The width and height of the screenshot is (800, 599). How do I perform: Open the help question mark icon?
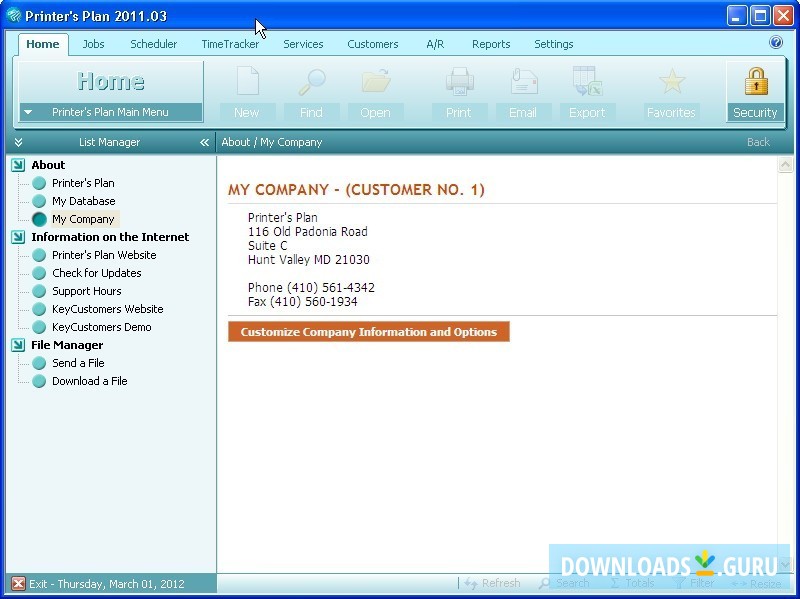[x=776, y=42]
